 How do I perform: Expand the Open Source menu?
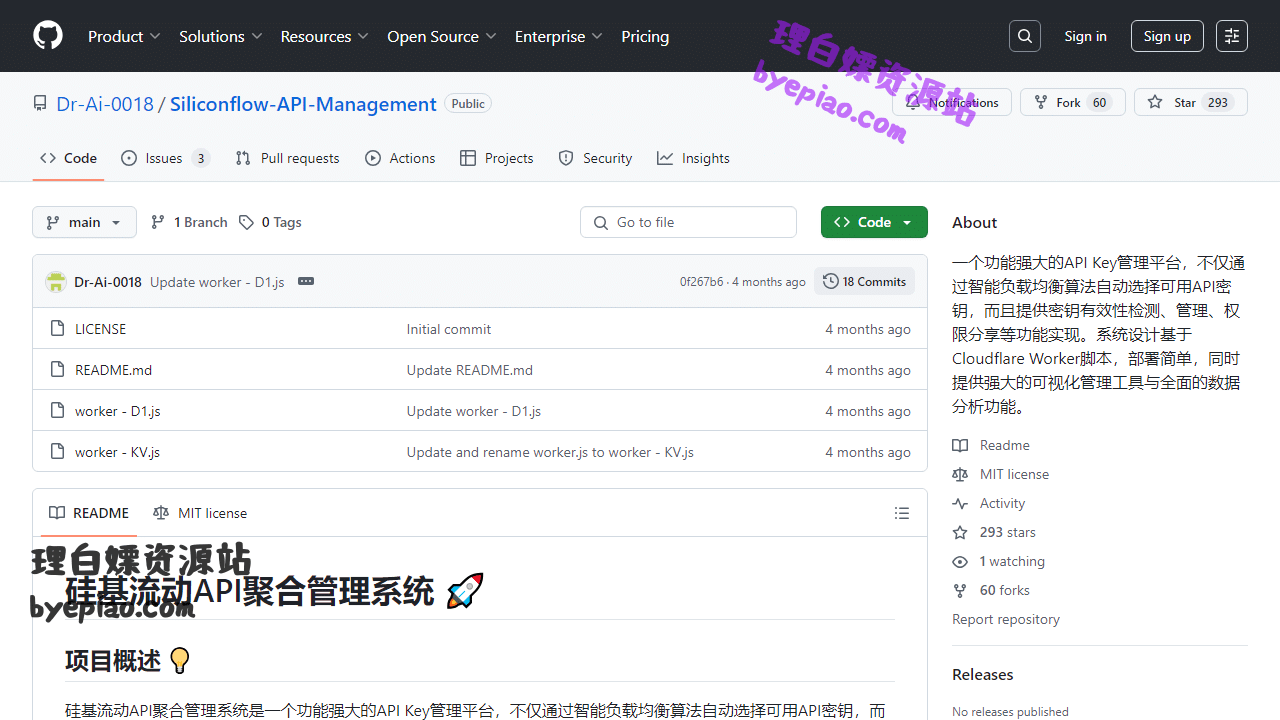tap(441, 36)
